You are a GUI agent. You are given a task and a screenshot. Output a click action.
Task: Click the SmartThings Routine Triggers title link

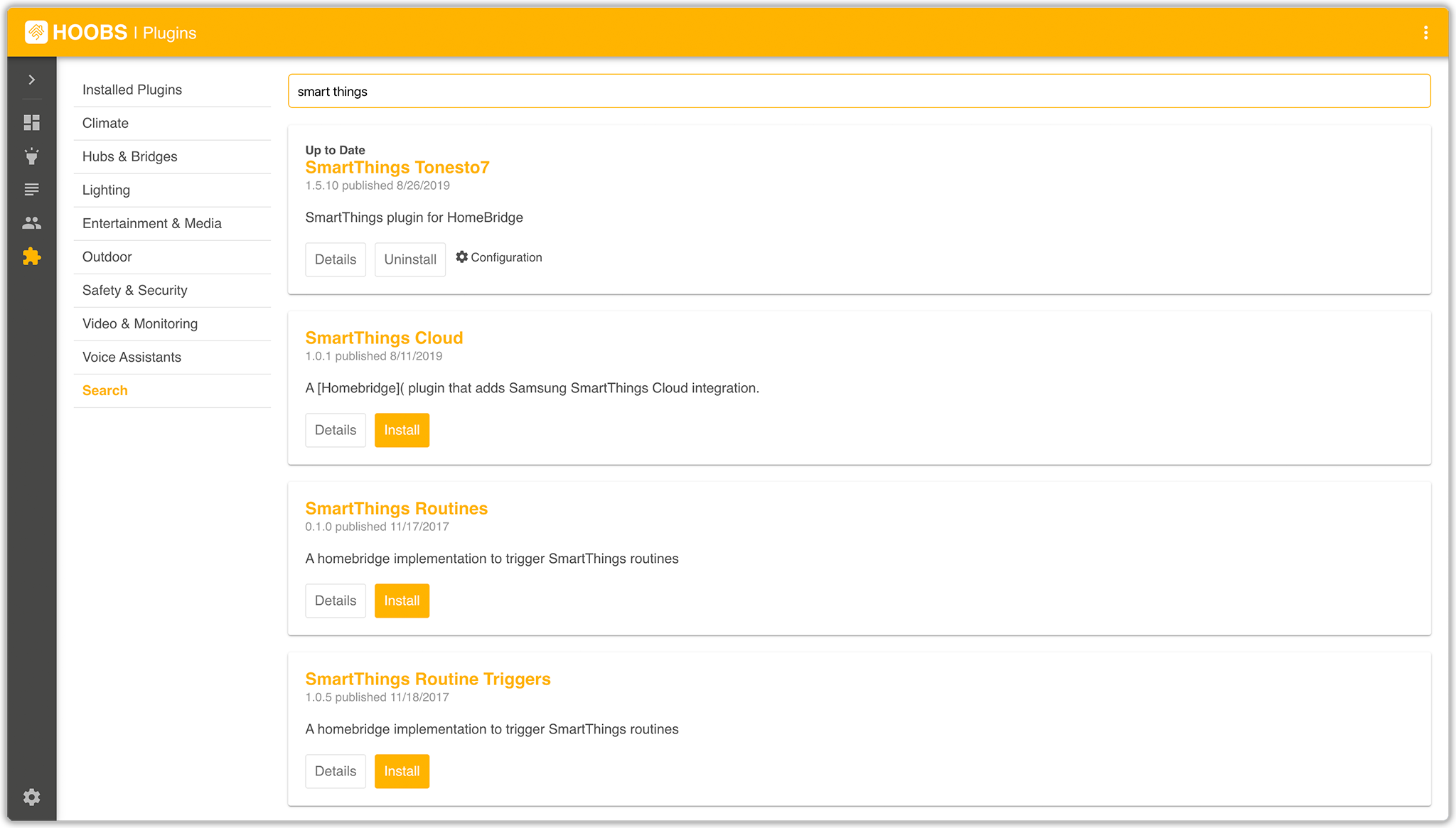(427, 679)
